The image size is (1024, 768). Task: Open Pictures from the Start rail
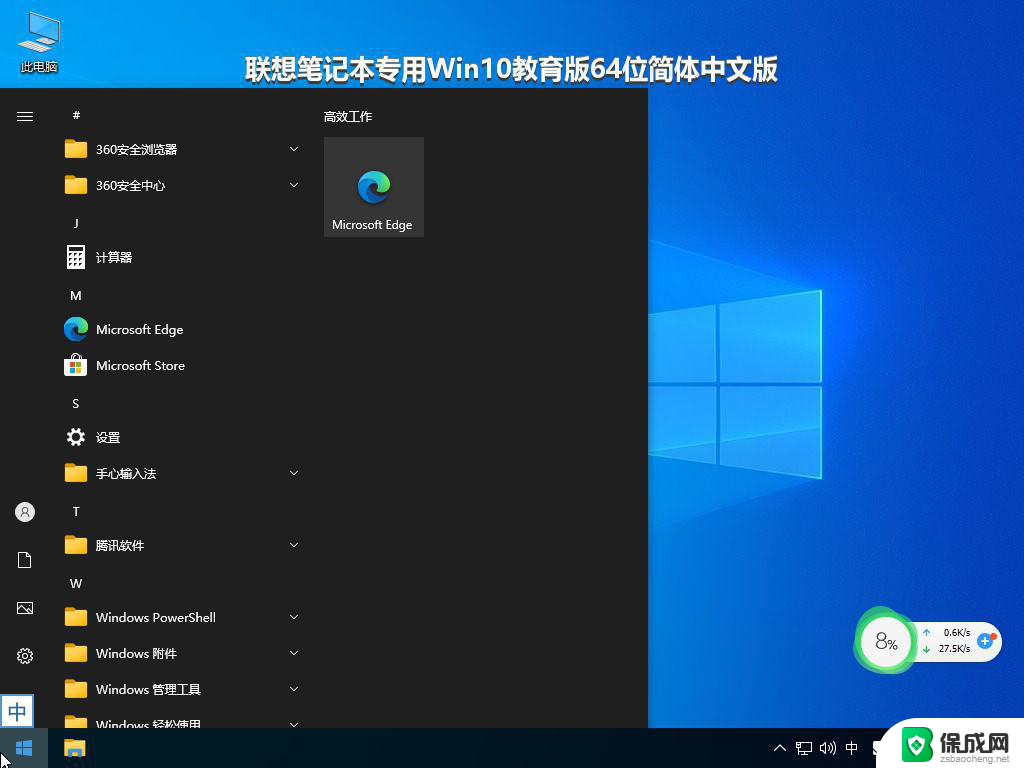pyautogui.click(x=25, y=608)
